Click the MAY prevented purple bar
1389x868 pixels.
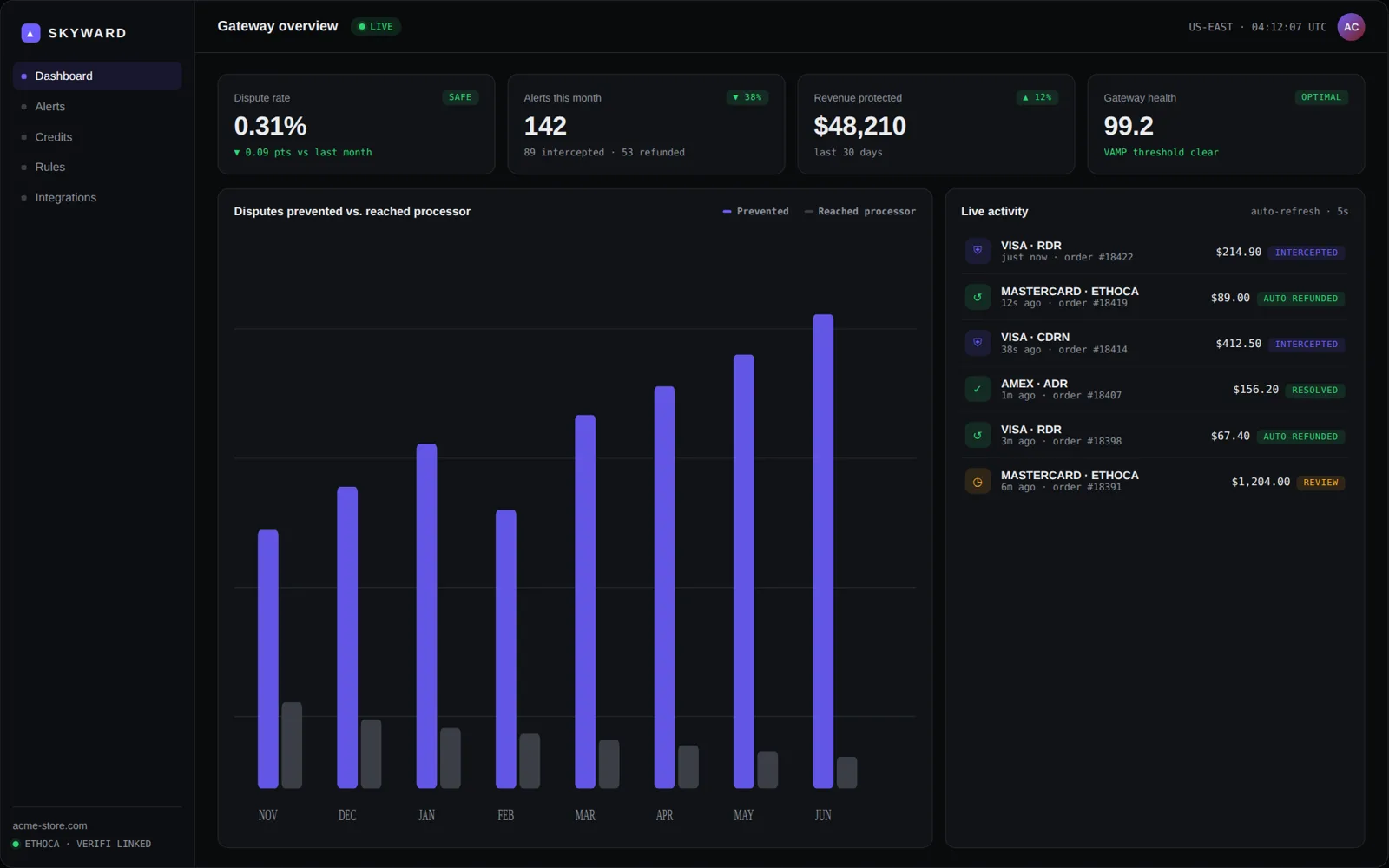coord(744,571)
